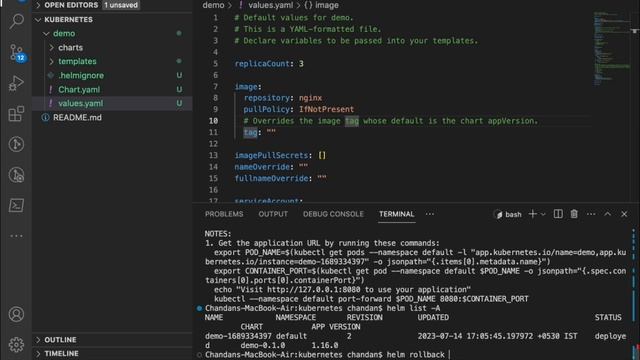Viewport: 640px width, 360px height.
Task: Click the values.yaml breadcrumb segment
Action: [270, 5]
